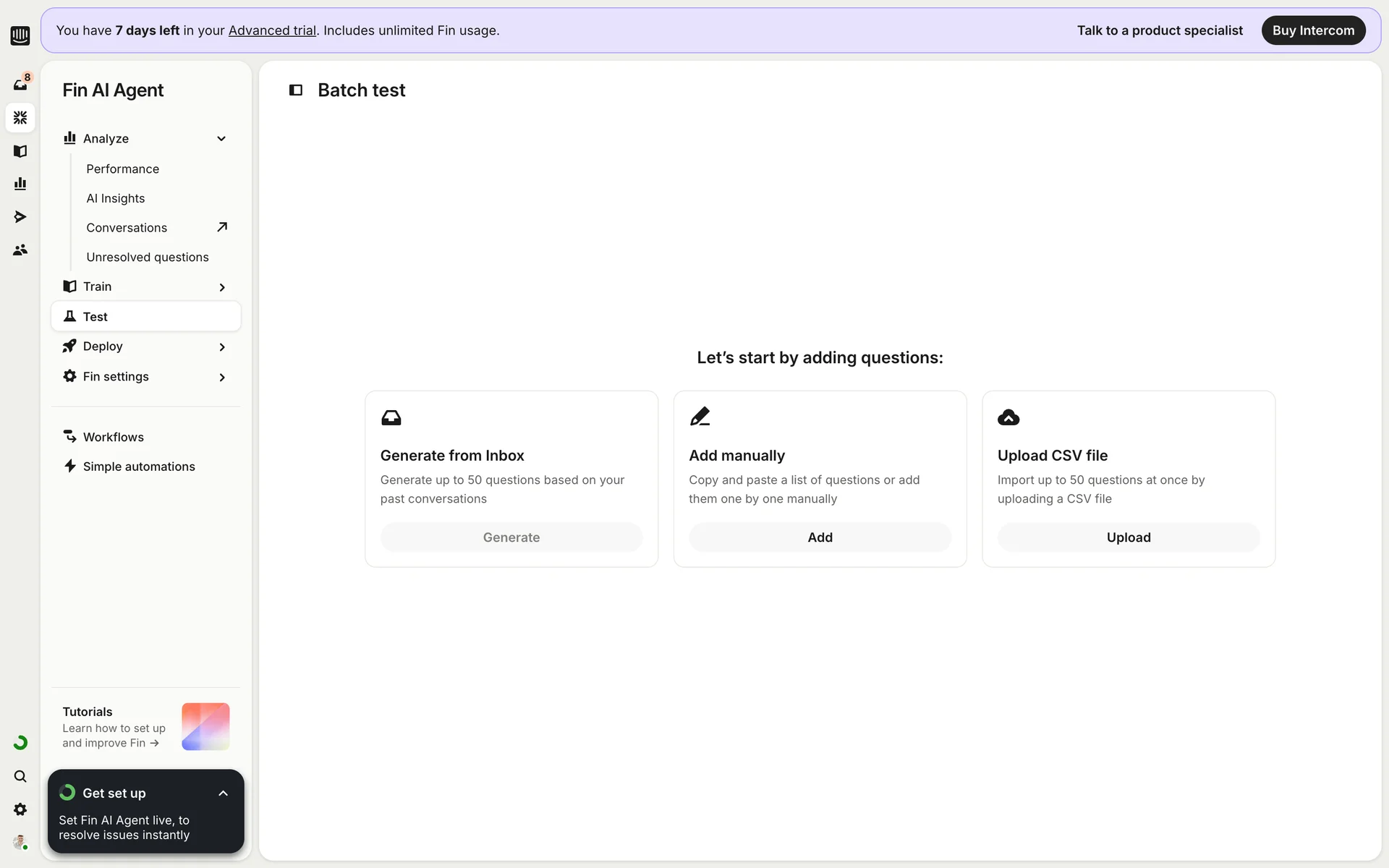Click the search magnifier icon
This screenshot has height=868, width=1389.
20,776
